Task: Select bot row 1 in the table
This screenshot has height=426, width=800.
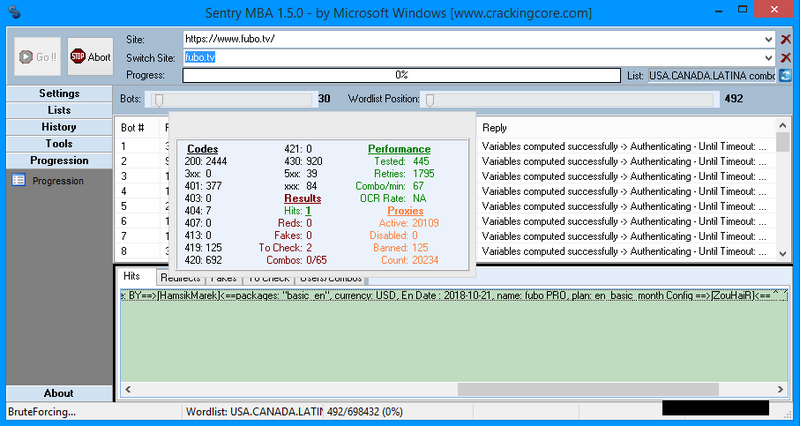Action: tap(445, 146)
